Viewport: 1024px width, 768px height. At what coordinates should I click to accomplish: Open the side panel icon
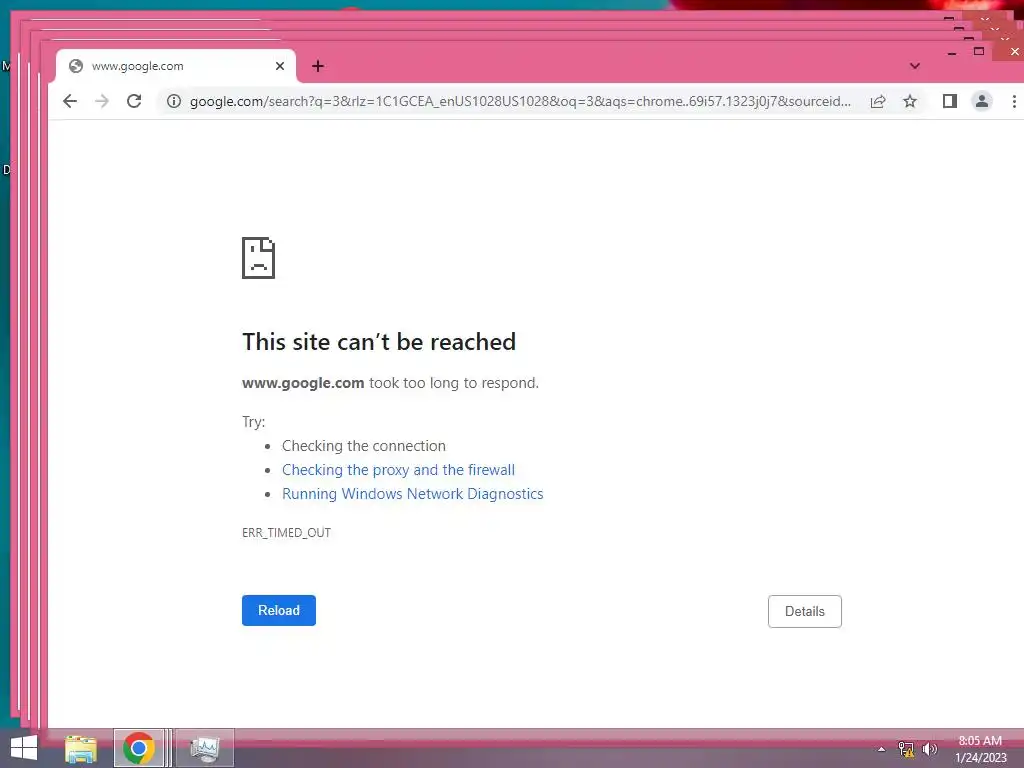coord(950,101)
